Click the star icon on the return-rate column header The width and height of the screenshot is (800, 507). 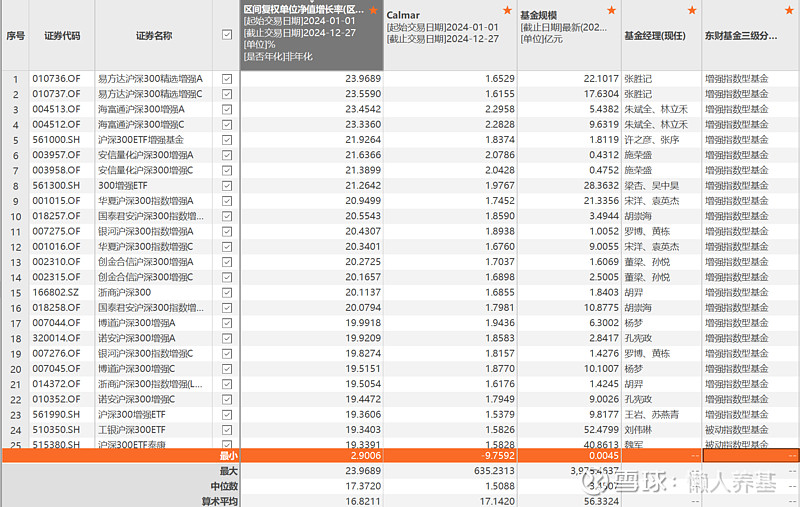point(373,10)
